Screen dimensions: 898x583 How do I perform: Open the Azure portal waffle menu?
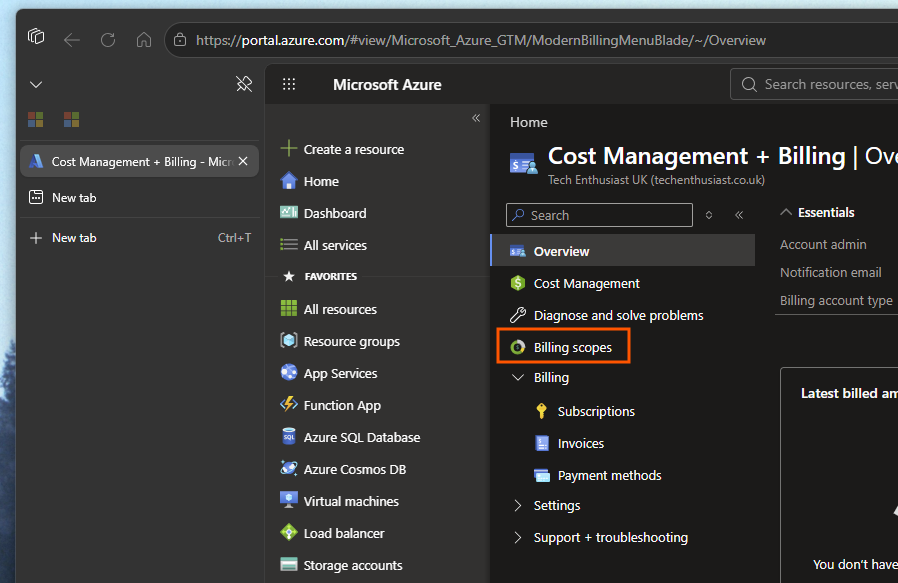coord(289,85)
